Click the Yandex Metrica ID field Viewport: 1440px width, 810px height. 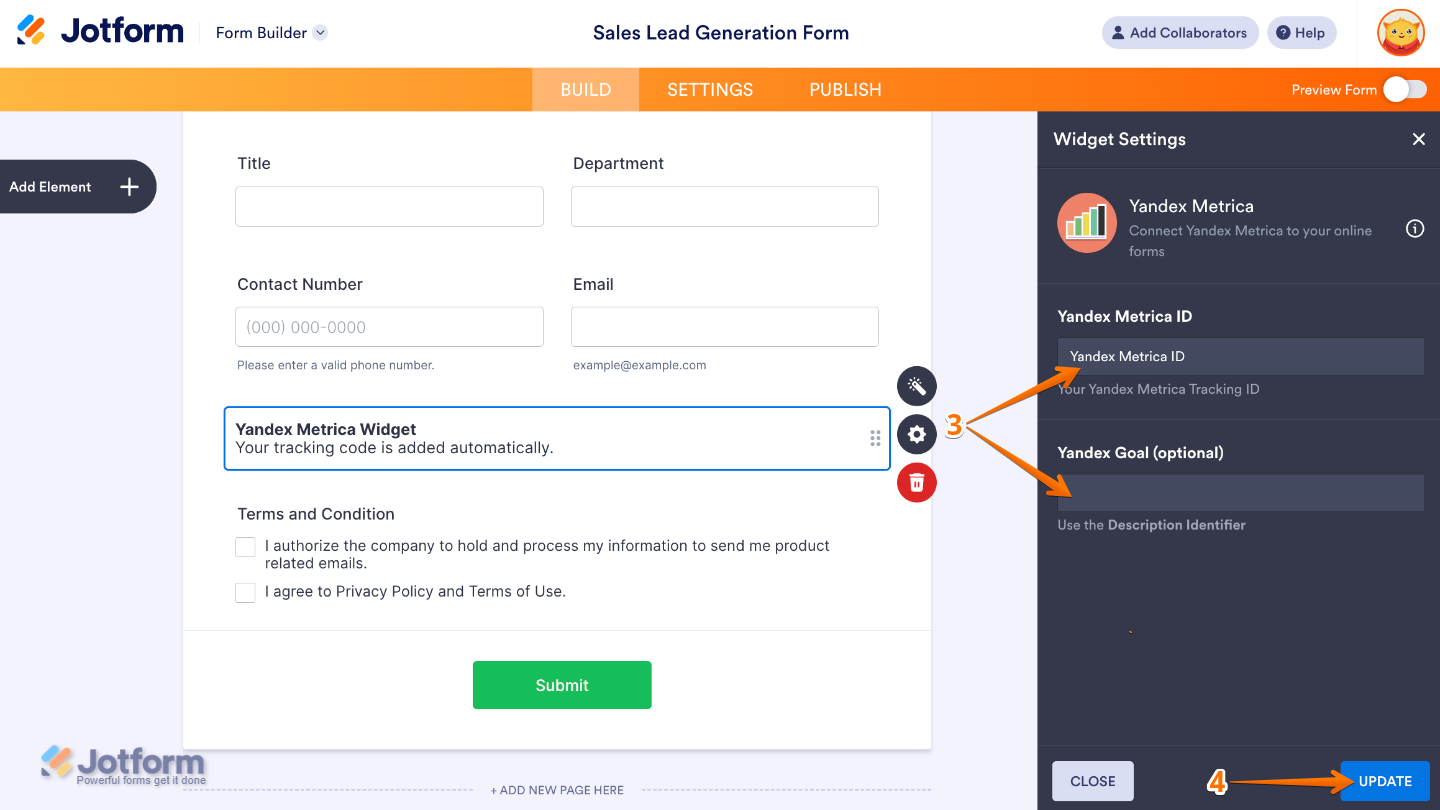[1240, 357]
